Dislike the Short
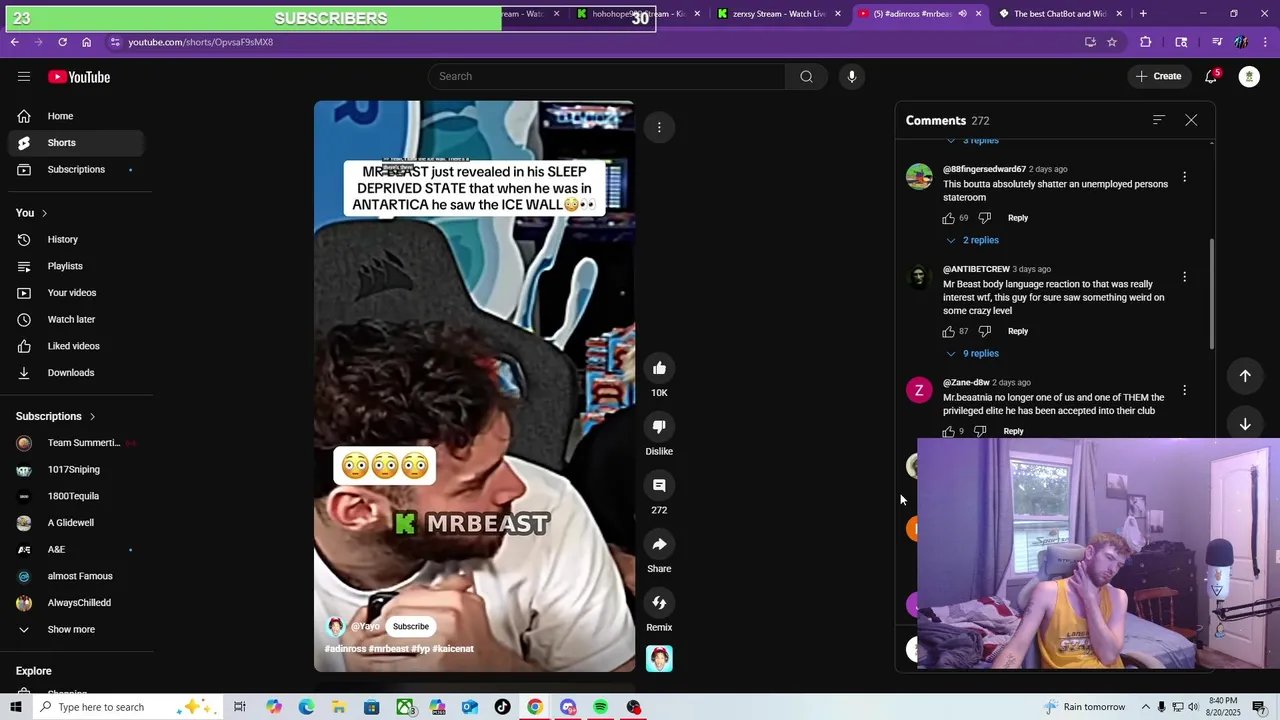 659,427
